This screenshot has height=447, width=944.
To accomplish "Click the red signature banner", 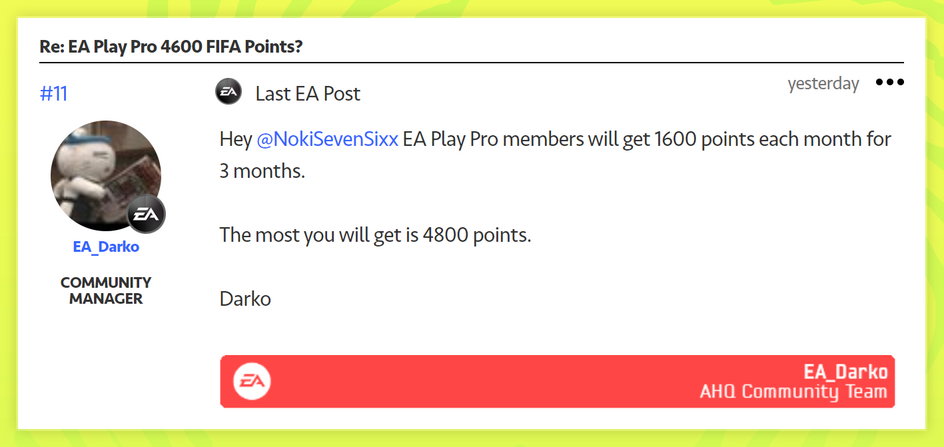I will coord(557,381).
